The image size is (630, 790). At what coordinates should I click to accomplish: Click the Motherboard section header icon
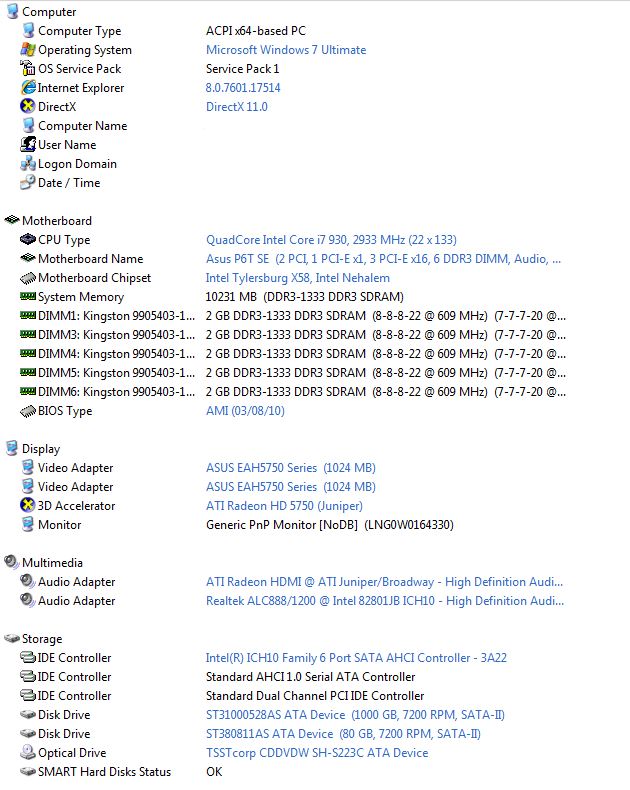12,220
